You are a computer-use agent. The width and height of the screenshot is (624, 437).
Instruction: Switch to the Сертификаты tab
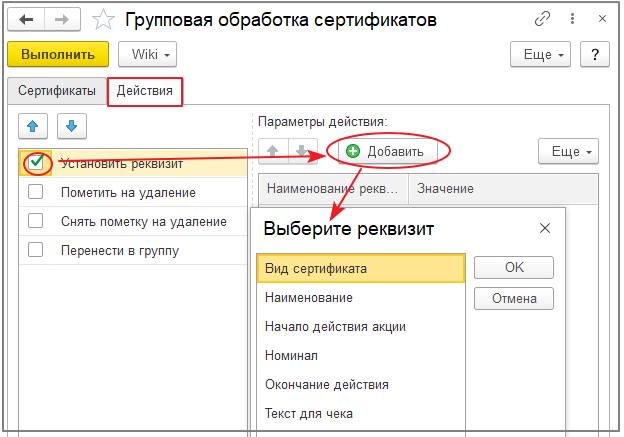click(x=57, y=91)
